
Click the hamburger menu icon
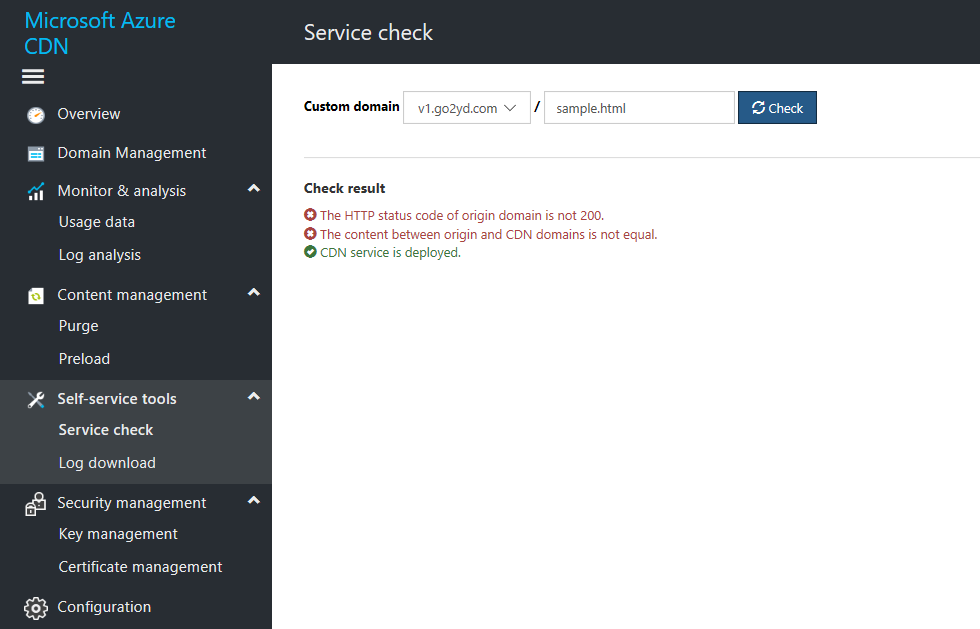point(33,77)
